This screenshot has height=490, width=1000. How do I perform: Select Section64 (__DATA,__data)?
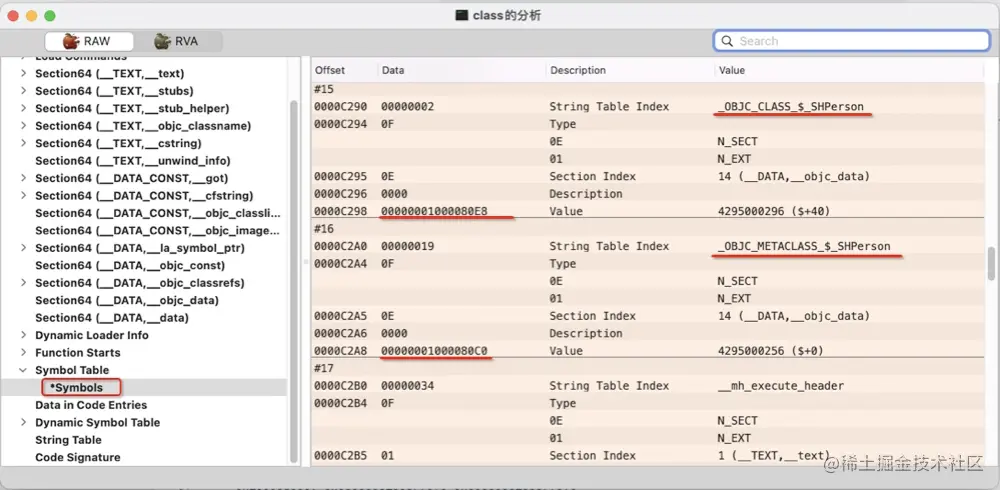coord(112,318)
